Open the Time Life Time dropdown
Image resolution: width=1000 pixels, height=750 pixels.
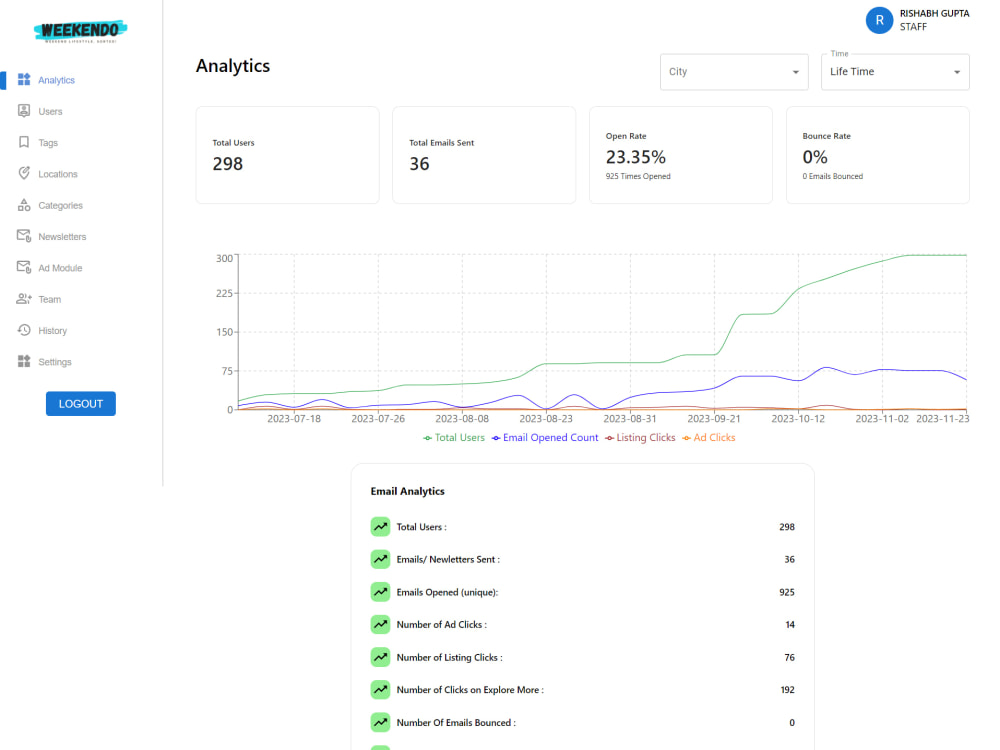pos(895,72)
